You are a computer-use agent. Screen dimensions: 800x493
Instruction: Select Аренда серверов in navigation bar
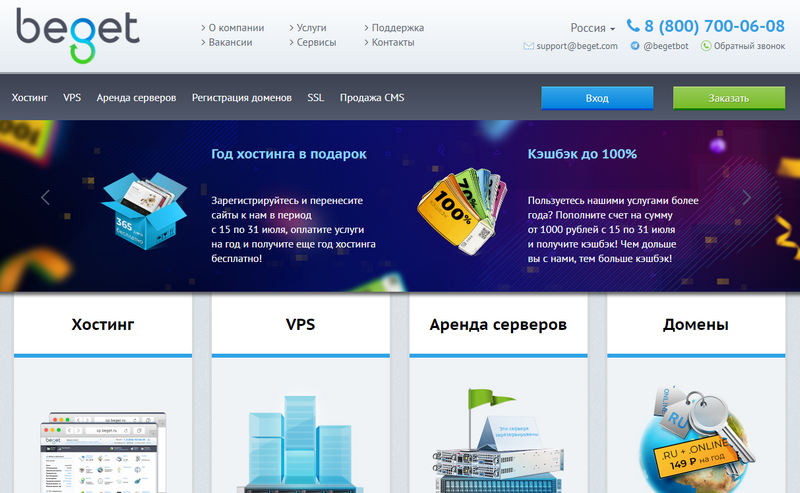(136, 97)
